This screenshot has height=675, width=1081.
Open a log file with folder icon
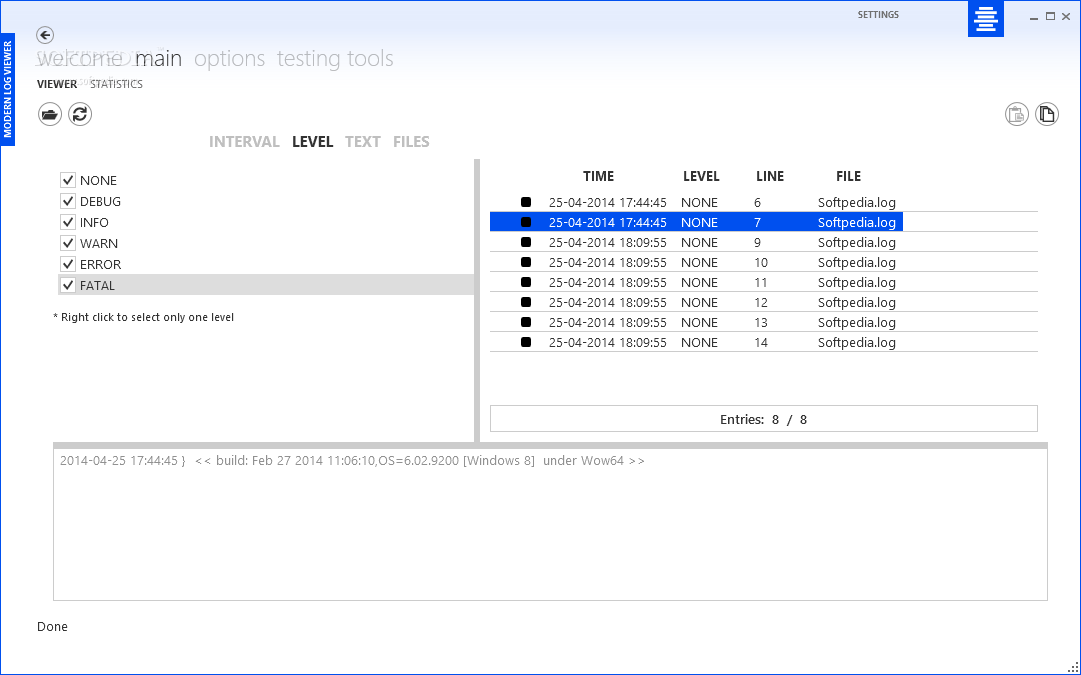[50, 114]
